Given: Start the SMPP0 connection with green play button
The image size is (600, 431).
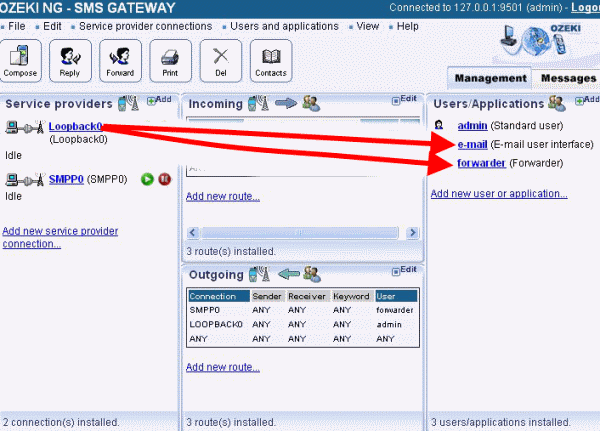Looking at the screenshot, I should [147, 179].
